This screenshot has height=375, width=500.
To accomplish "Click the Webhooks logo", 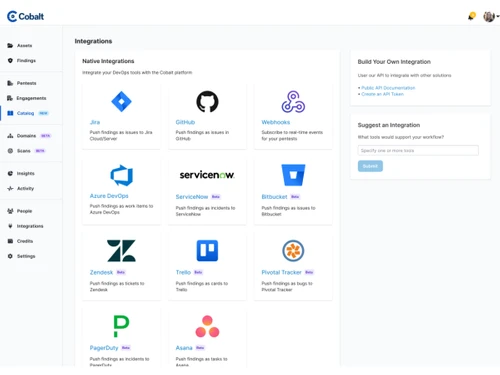I will pyautogui.click(x=293, y=101).
